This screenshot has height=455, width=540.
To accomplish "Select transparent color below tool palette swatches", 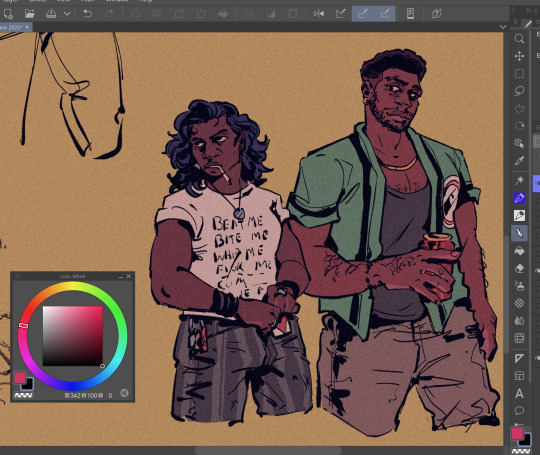I will point(521,451).
